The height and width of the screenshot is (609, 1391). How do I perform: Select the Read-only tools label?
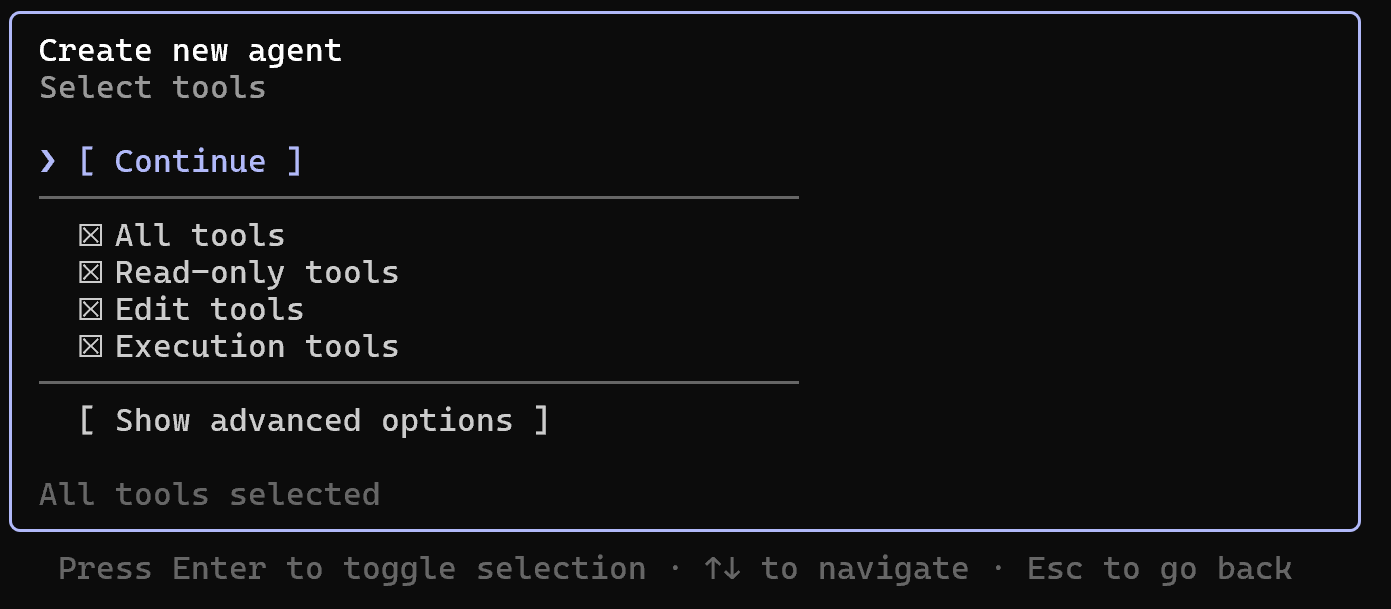(257, 273)
